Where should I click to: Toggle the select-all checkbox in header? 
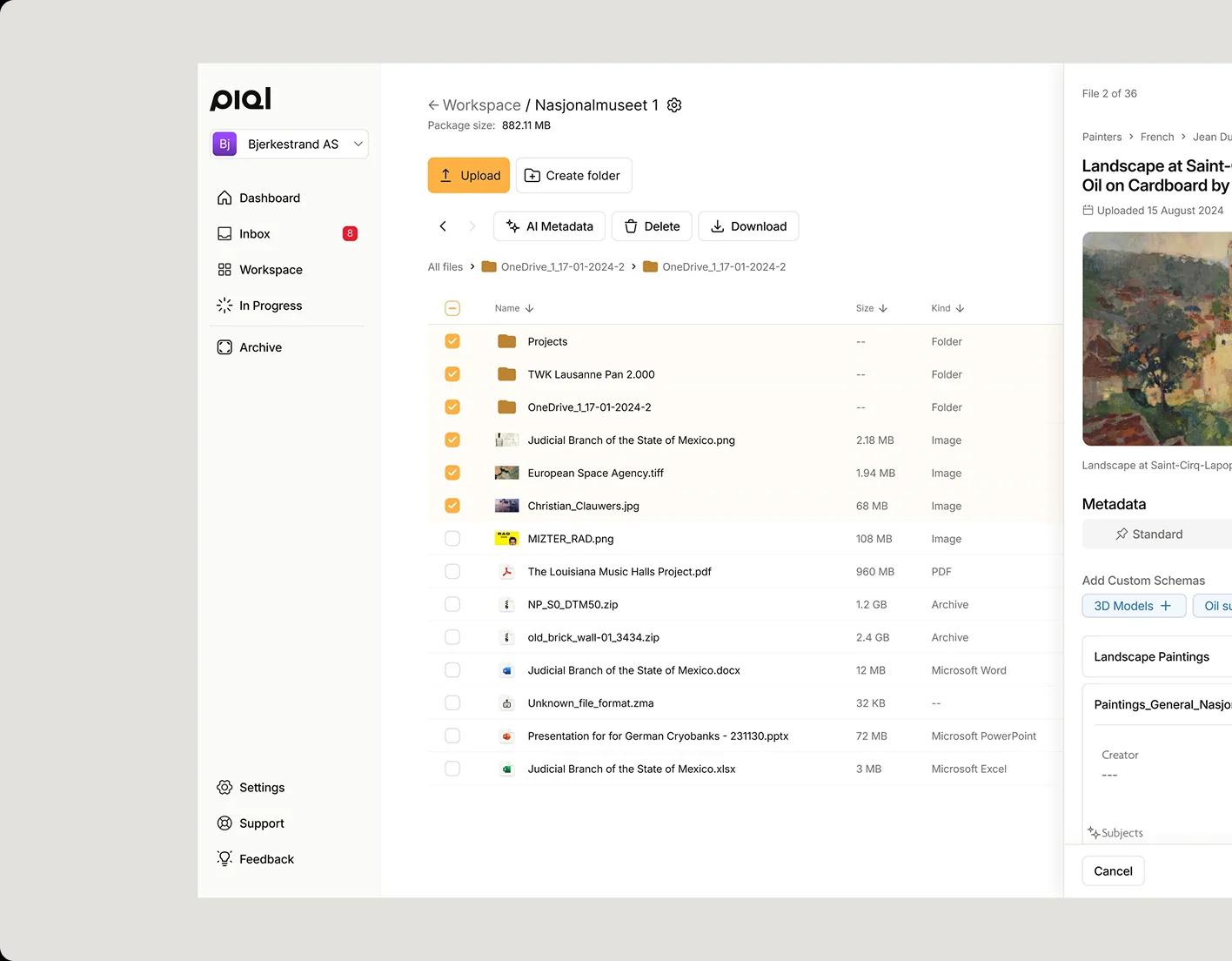[x=452, y=308]
